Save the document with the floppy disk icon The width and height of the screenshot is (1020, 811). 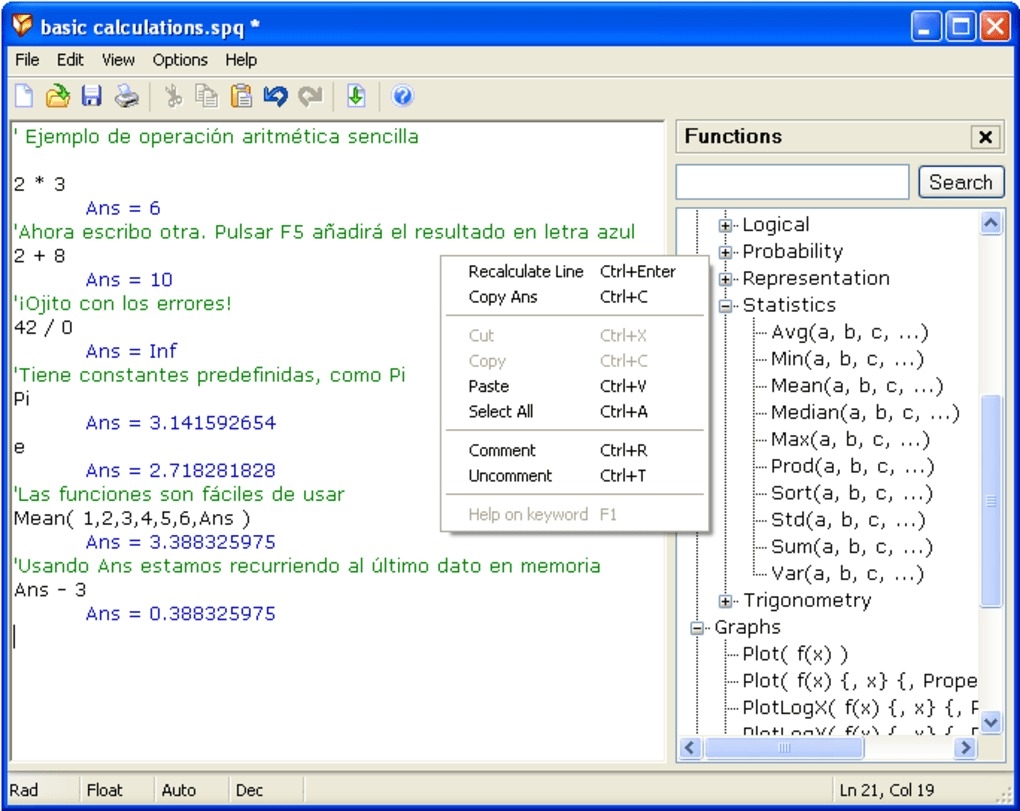(92, 96)
